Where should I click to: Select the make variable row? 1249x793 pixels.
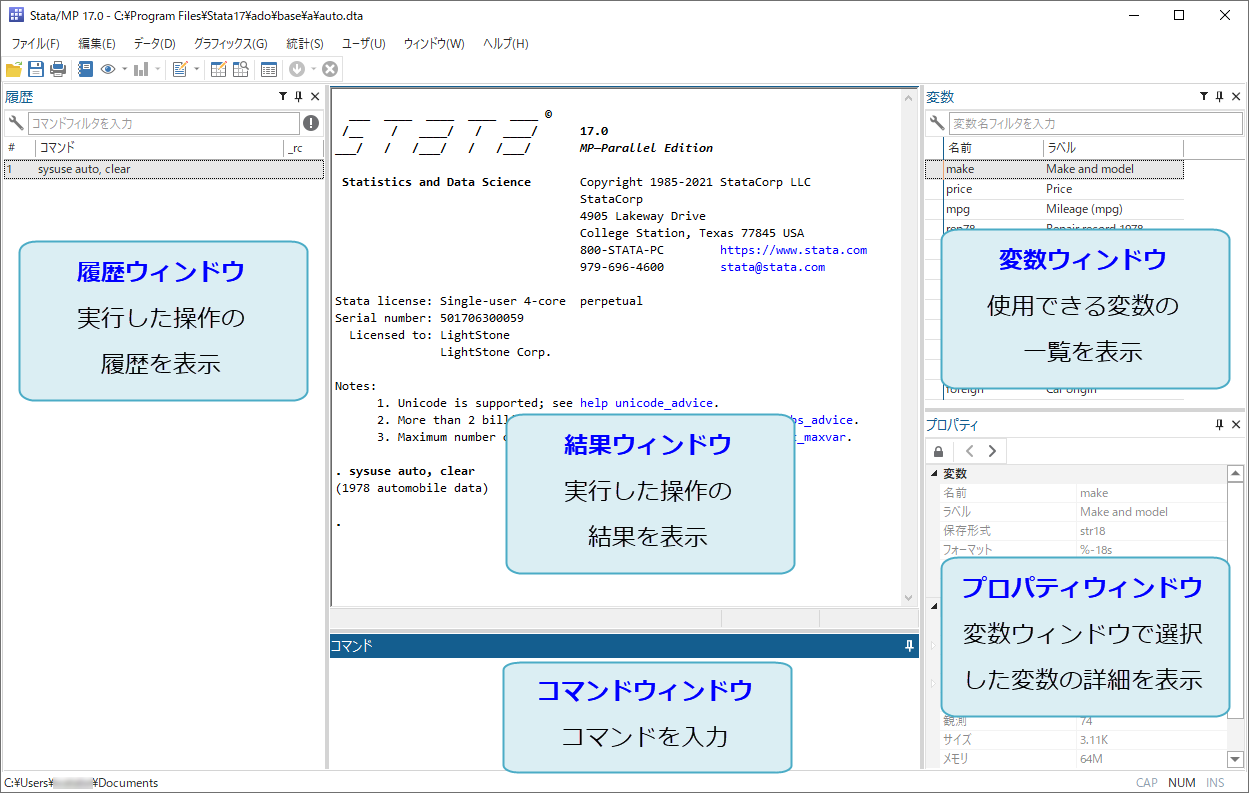tap(1054, 169)
